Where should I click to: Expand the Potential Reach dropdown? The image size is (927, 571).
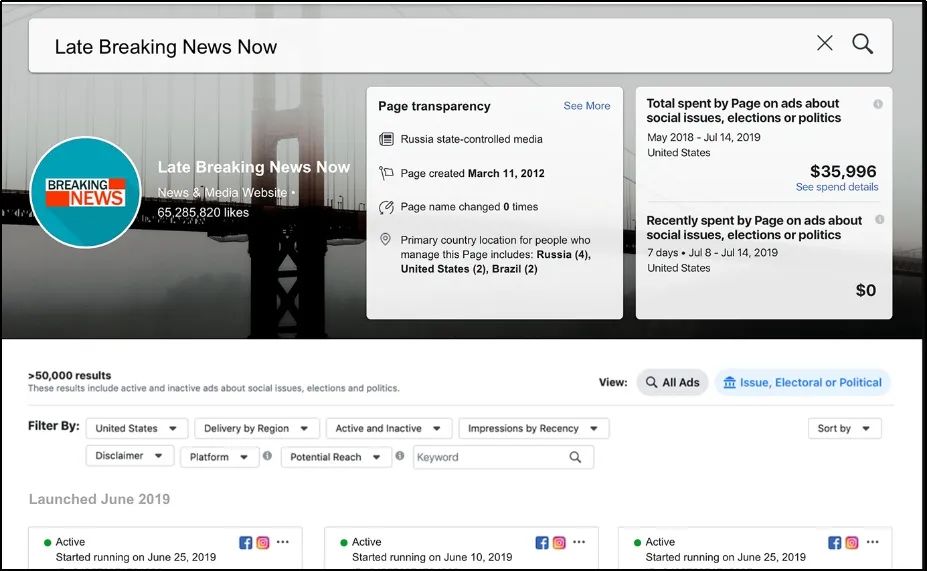[336, 457]
